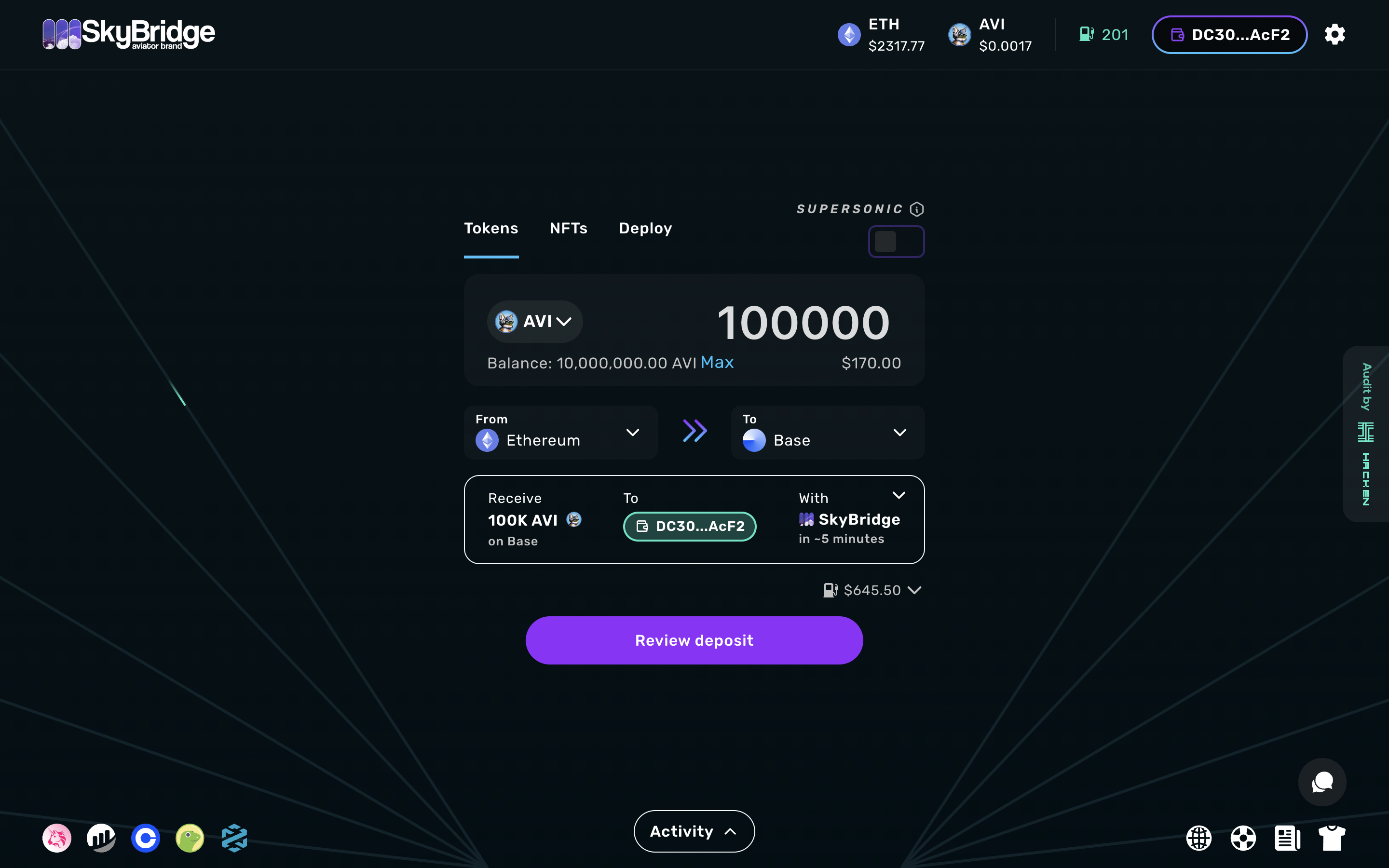
Task: Click the Max balance link
Action: (716, 361)
